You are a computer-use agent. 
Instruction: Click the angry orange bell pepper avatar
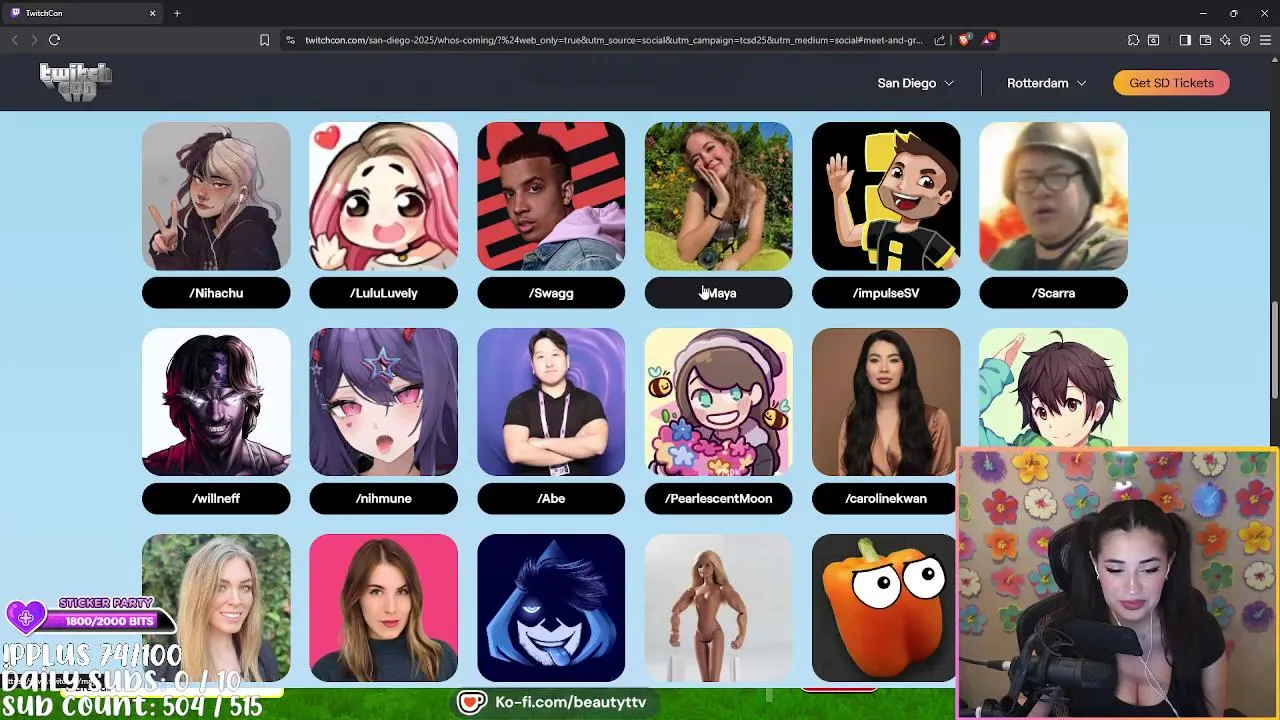tap(884, 608)
